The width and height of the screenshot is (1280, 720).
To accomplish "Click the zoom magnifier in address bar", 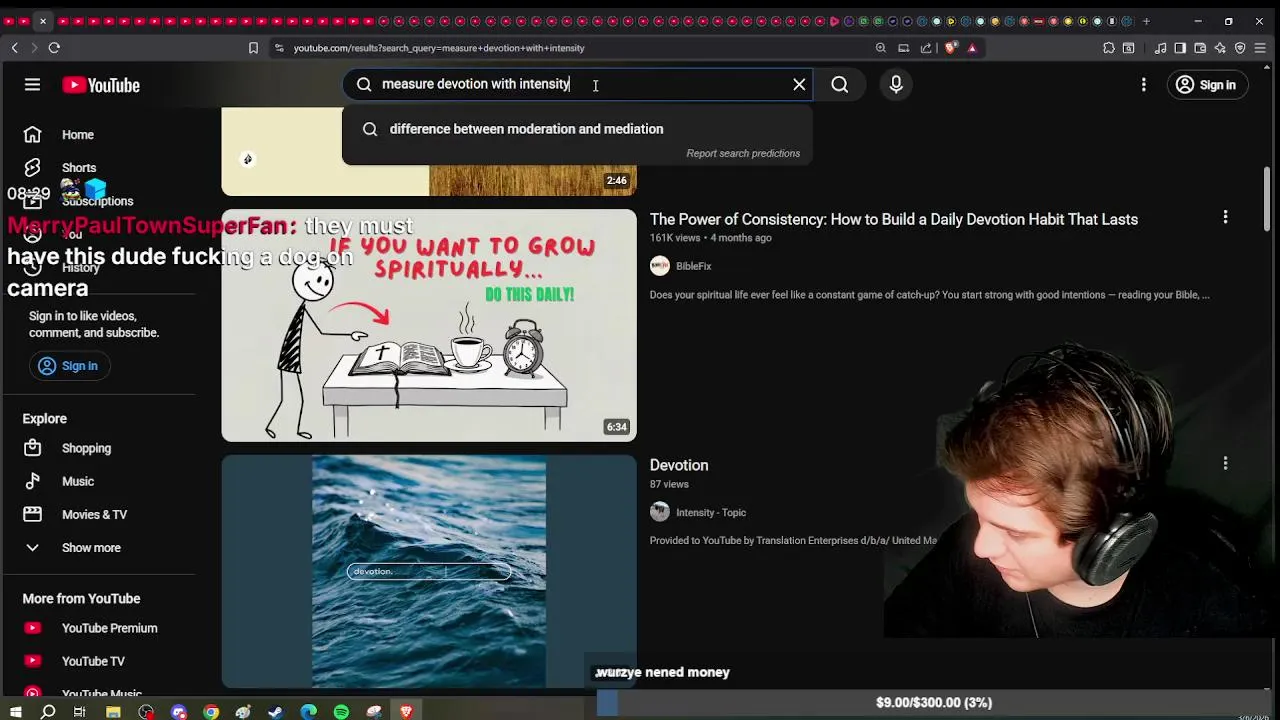I will (x=880, y=48).
